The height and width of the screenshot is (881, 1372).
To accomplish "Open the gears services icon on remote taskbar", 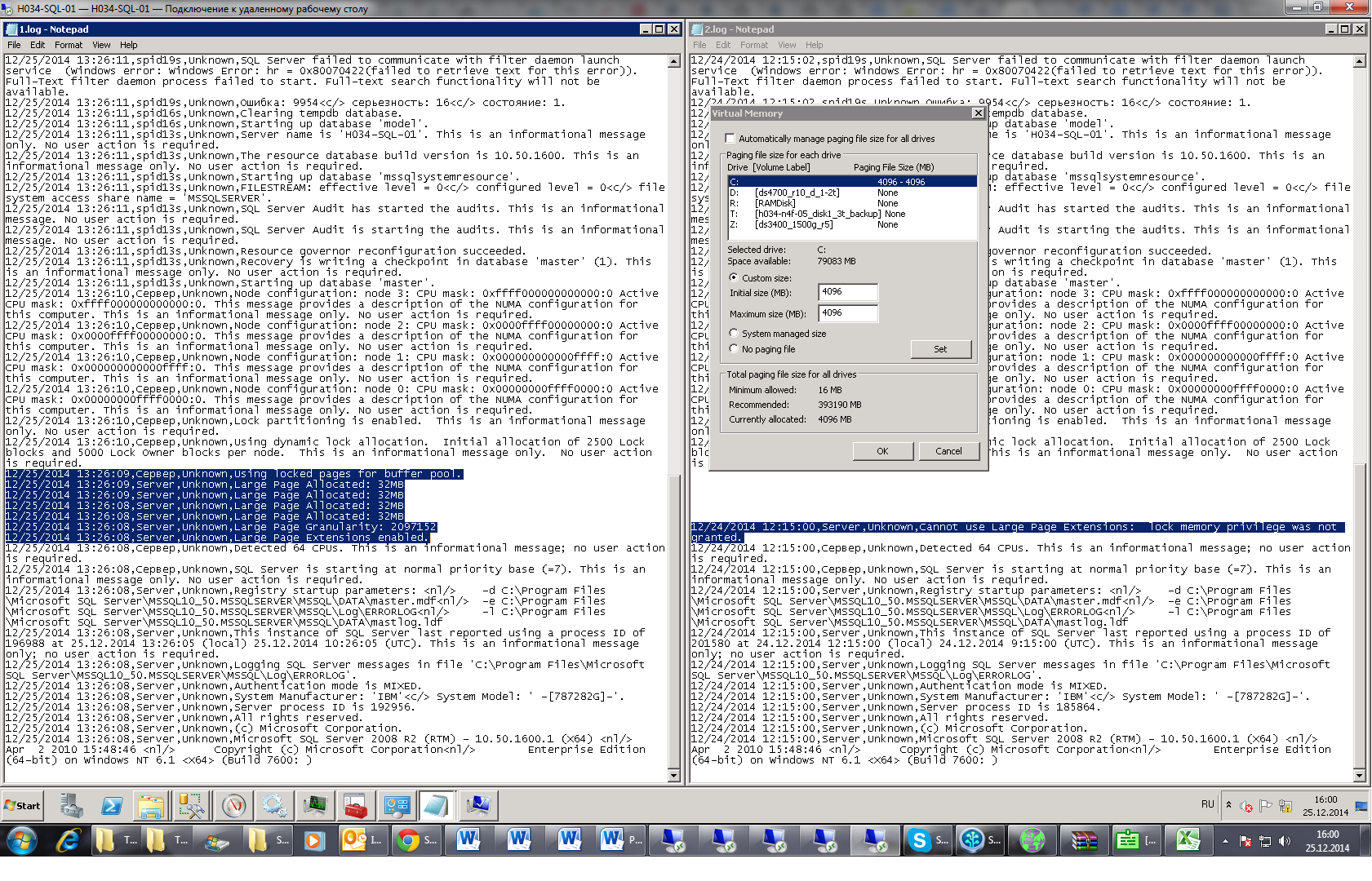I will (274, 806).
